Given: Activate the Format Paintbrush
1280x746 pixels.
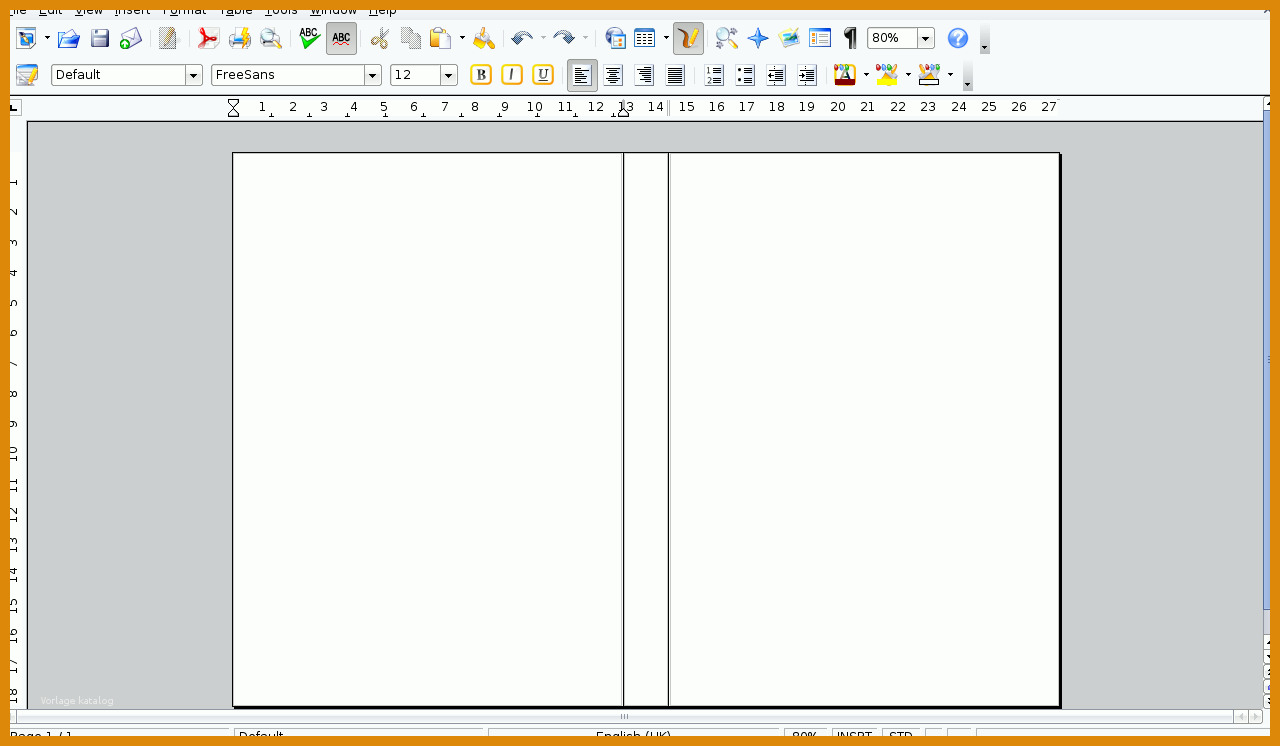Looking at the screenshot, I should [484, 38].
